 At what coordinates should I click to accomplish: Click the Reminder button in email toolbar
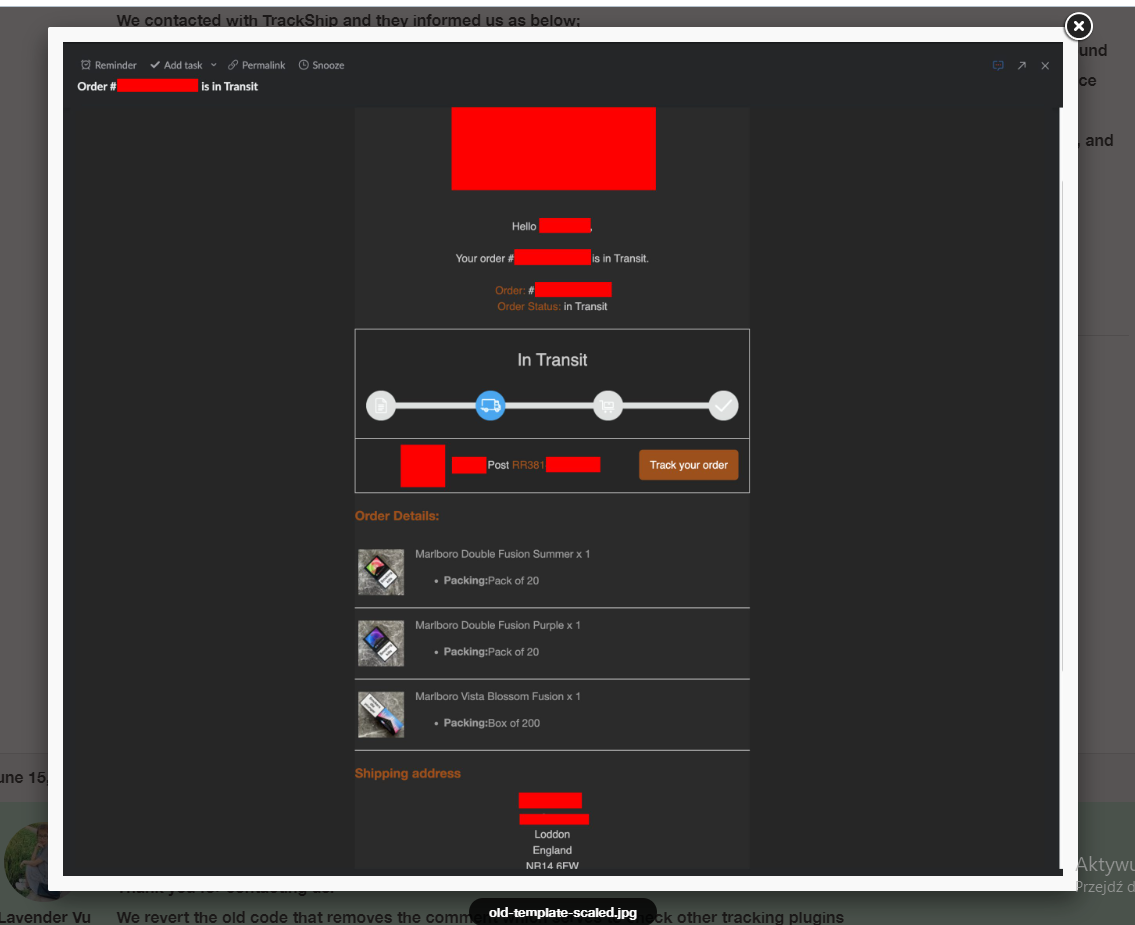point(109,65)
